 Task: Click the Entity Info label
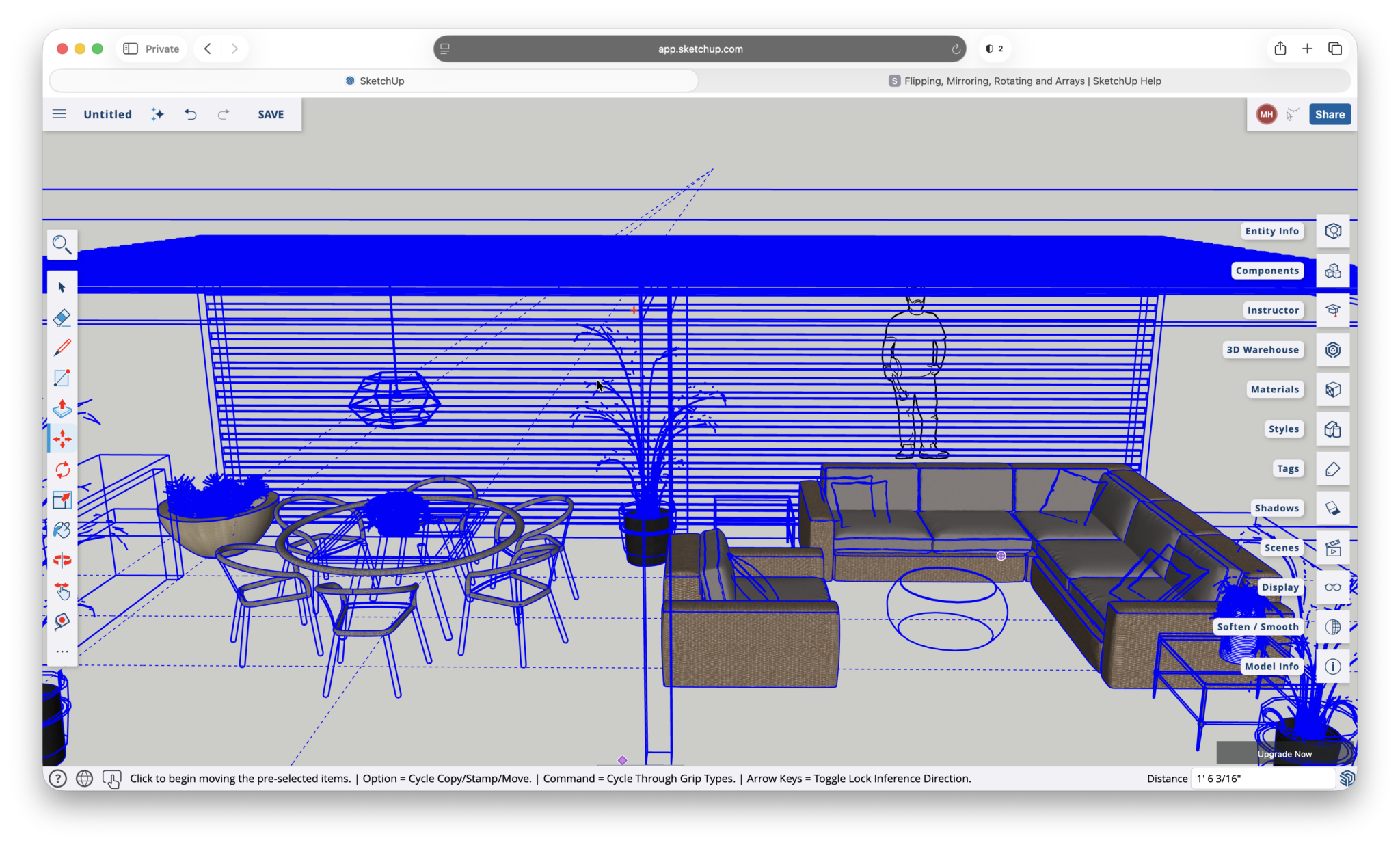click(x=1271, y=231)
